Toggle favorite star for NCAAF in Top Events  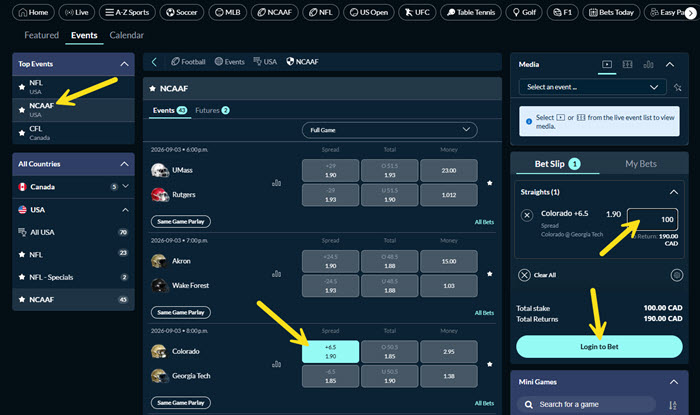click(21, 110)
